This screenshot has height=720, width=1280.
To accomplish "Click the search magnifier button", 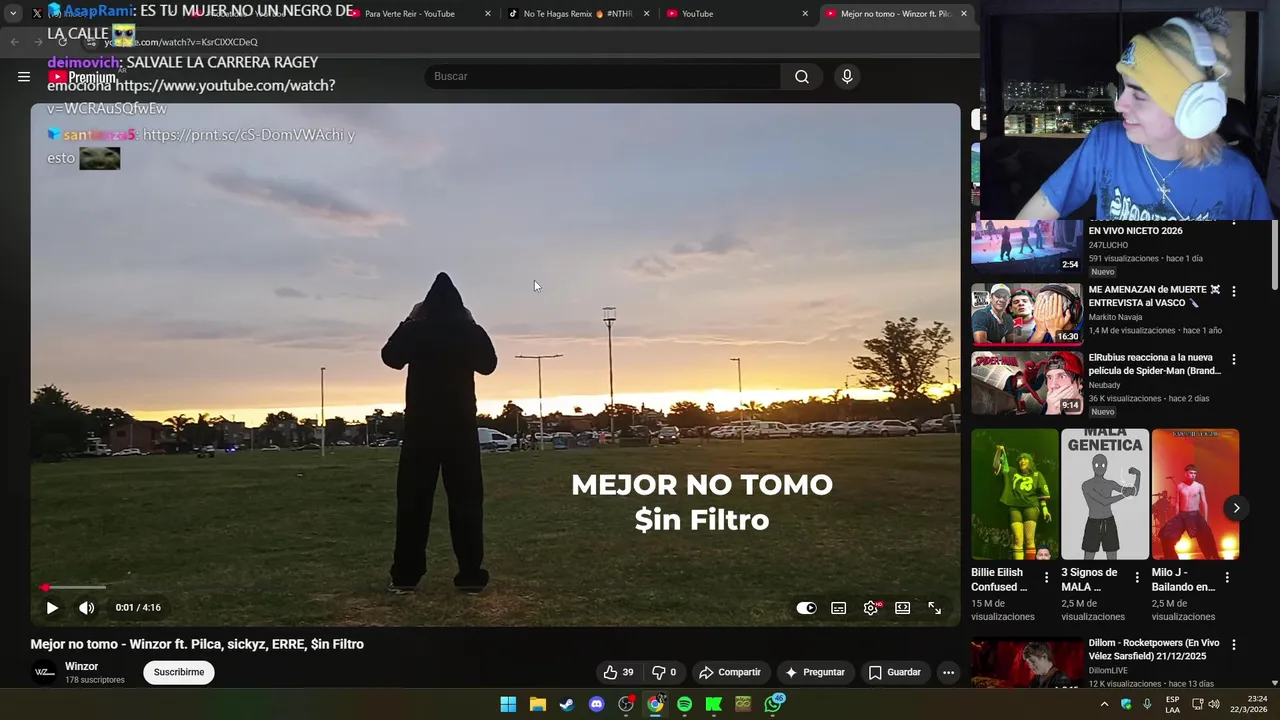I will tap(802, 77).
